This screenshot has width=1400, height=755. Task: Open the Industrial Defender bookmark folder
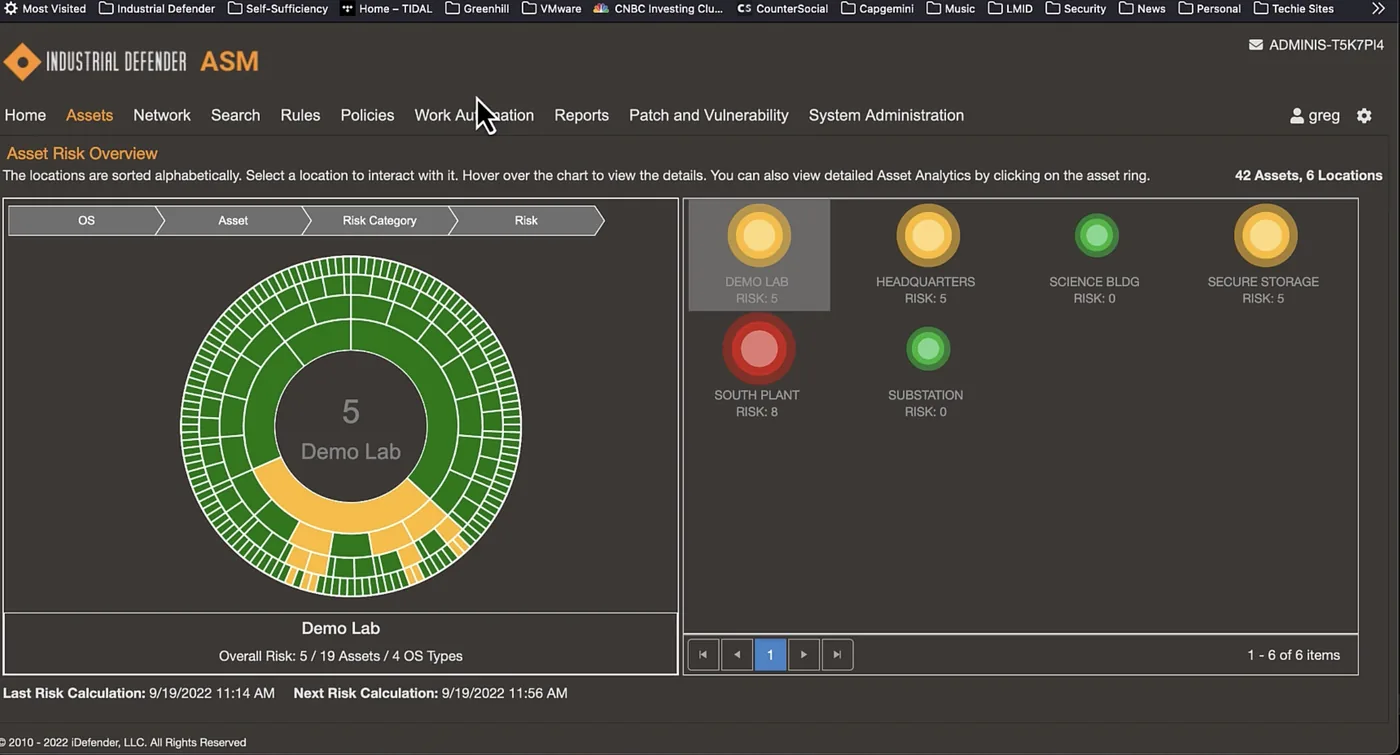tap(157, 8)
